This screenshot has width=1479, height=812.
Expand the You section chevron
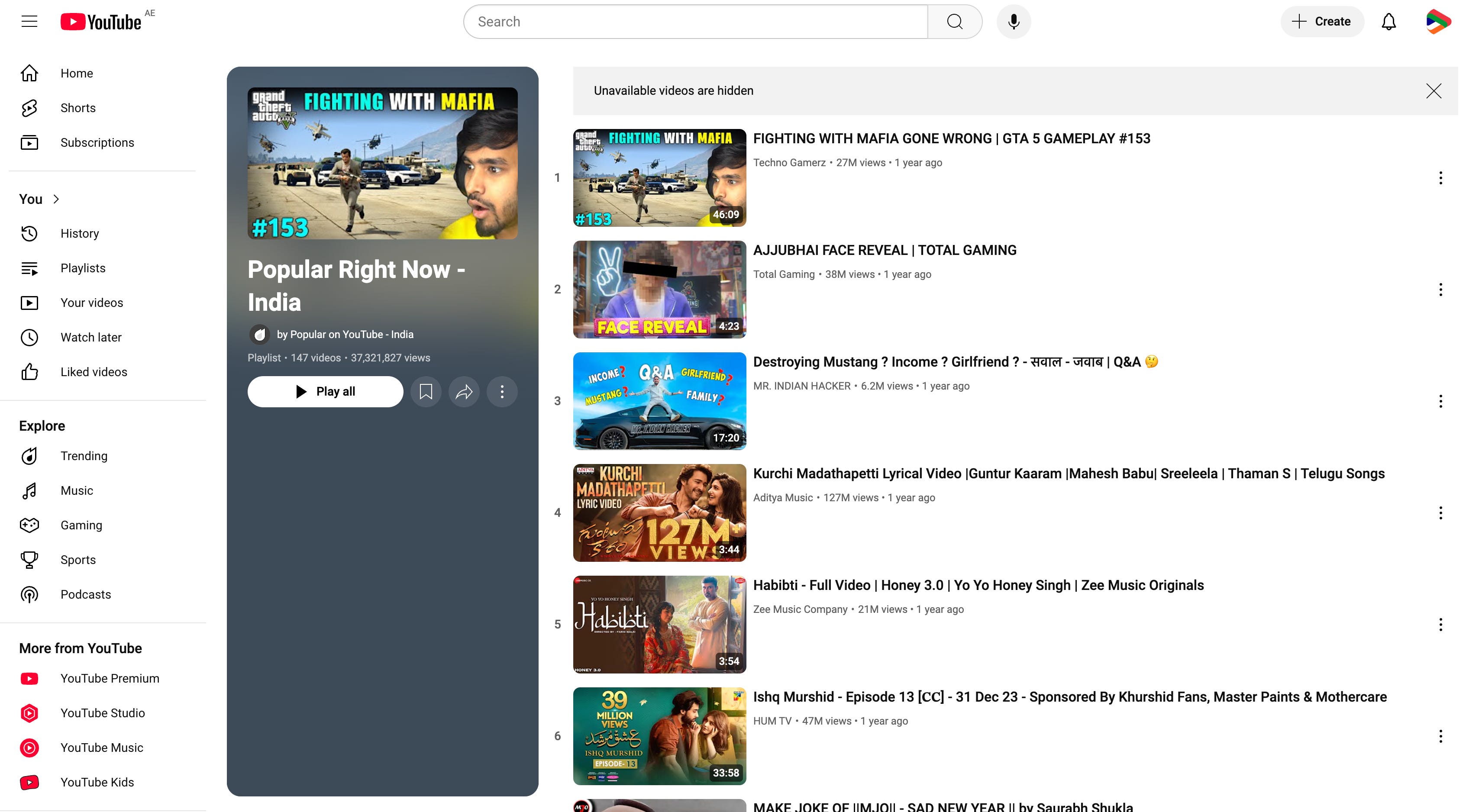(x=56, y=199)
